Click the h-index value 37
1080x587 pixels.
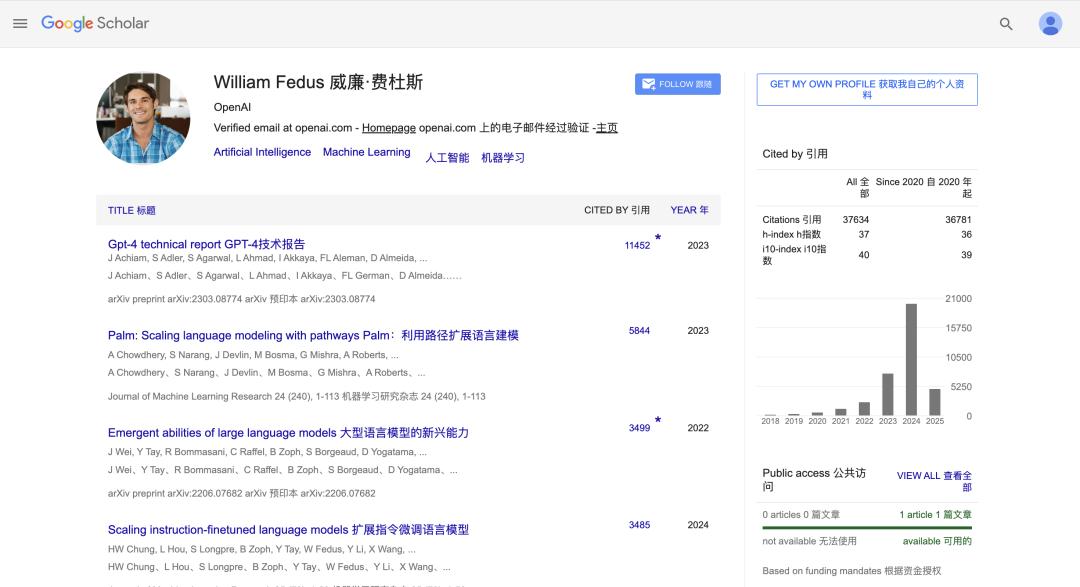tap(864, 234)
